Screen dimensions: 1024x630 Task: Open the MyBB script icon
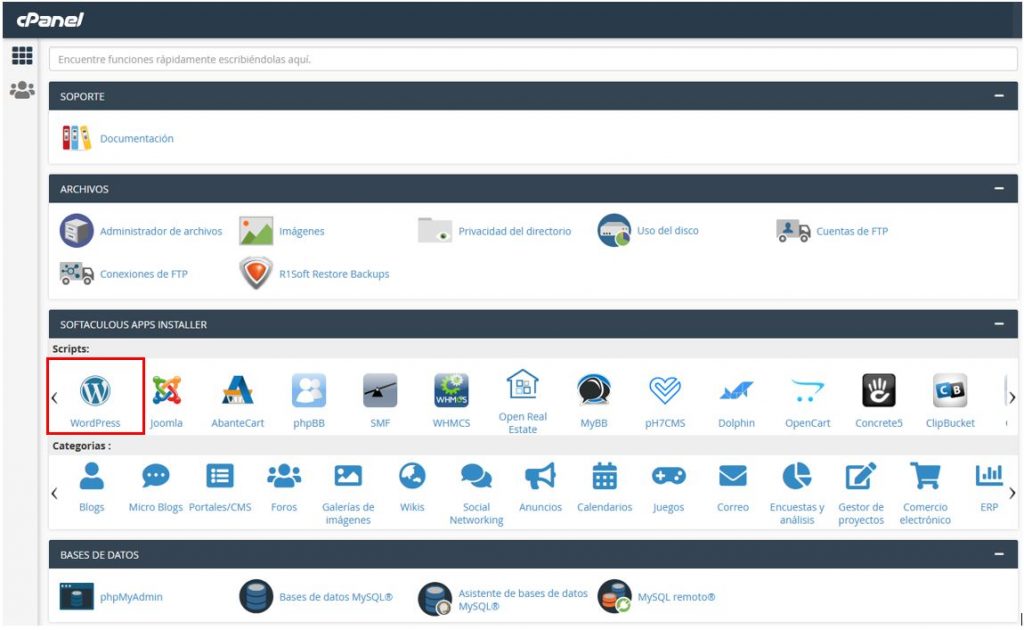coord(594,390)
